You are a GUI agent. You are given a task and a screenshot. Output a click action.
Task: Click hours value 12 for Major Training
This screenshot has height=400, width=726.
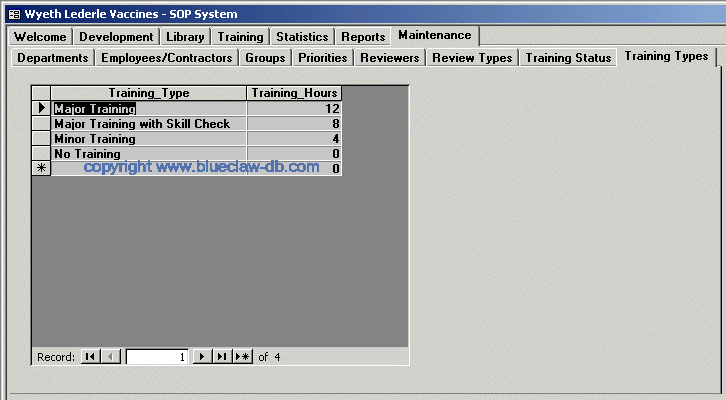[x=294, y=108]
